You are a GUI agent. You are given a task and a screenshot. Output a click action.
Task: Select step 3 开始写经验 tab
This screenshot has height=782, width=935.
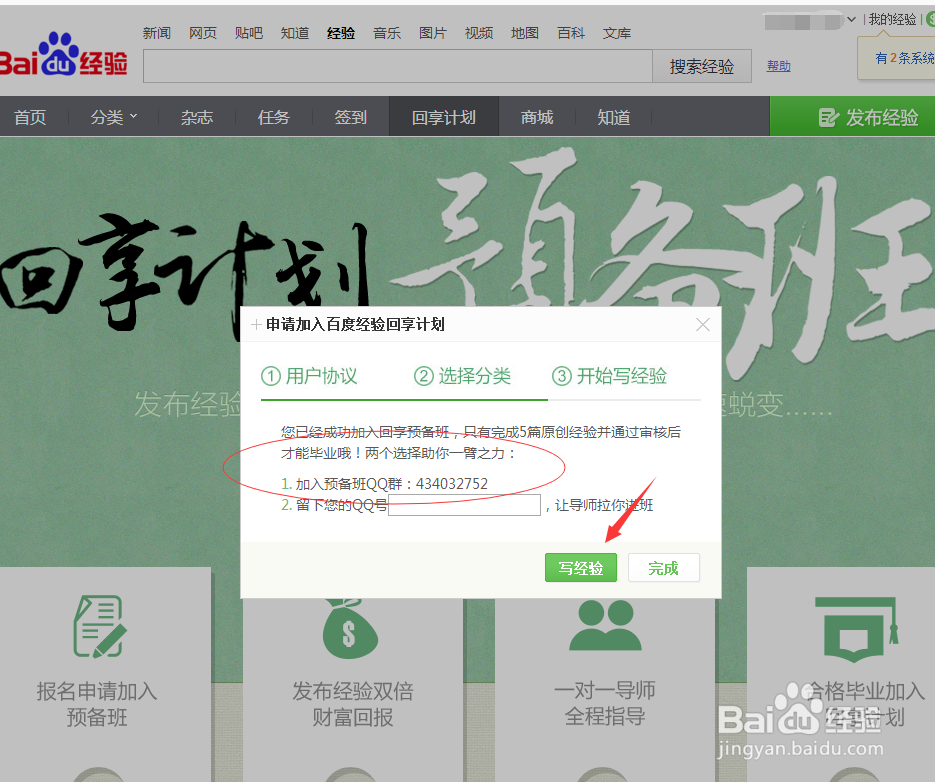pos(609,376)
